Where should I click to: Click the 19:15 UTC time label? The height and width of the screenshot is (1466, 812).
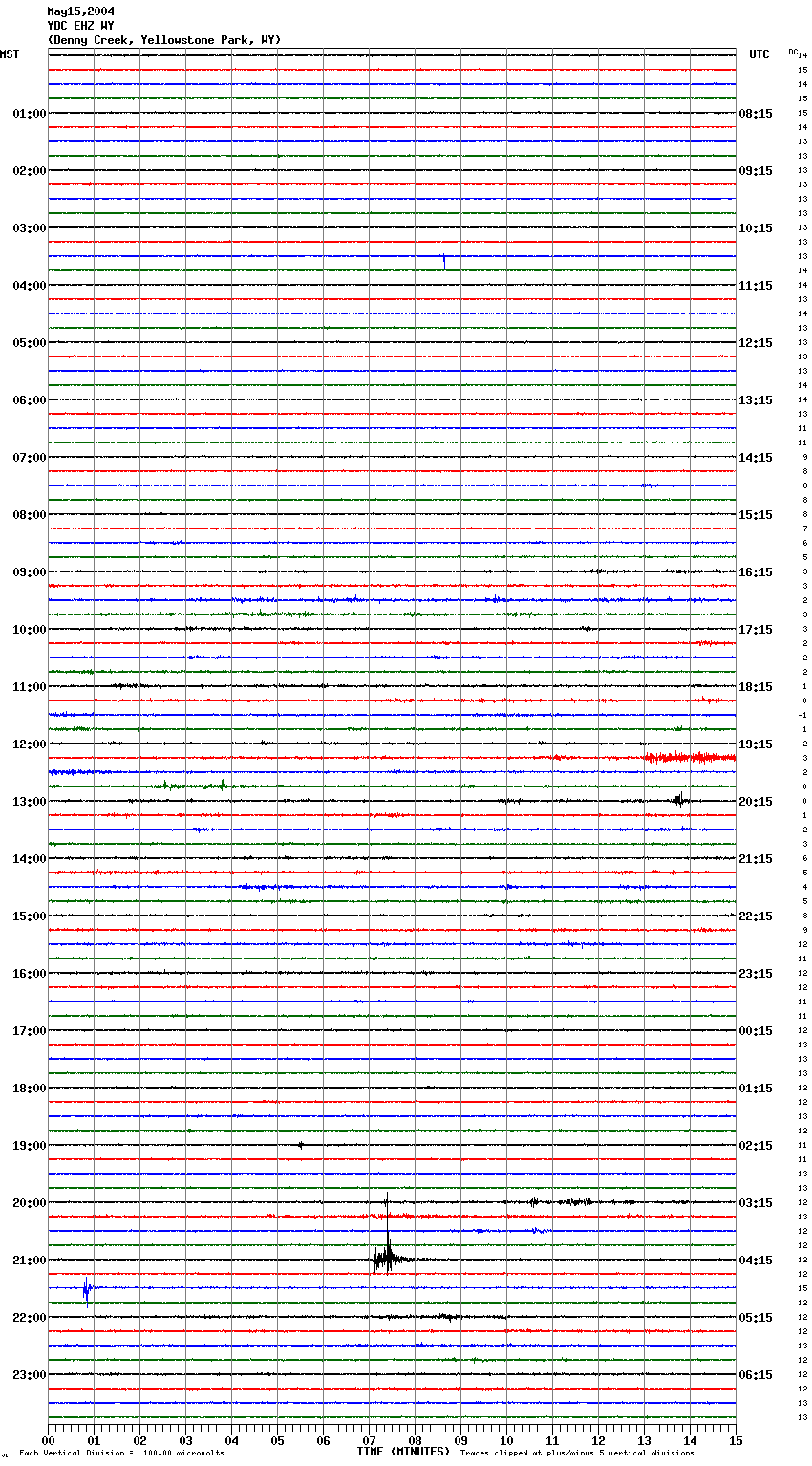(x=756, y=744)
